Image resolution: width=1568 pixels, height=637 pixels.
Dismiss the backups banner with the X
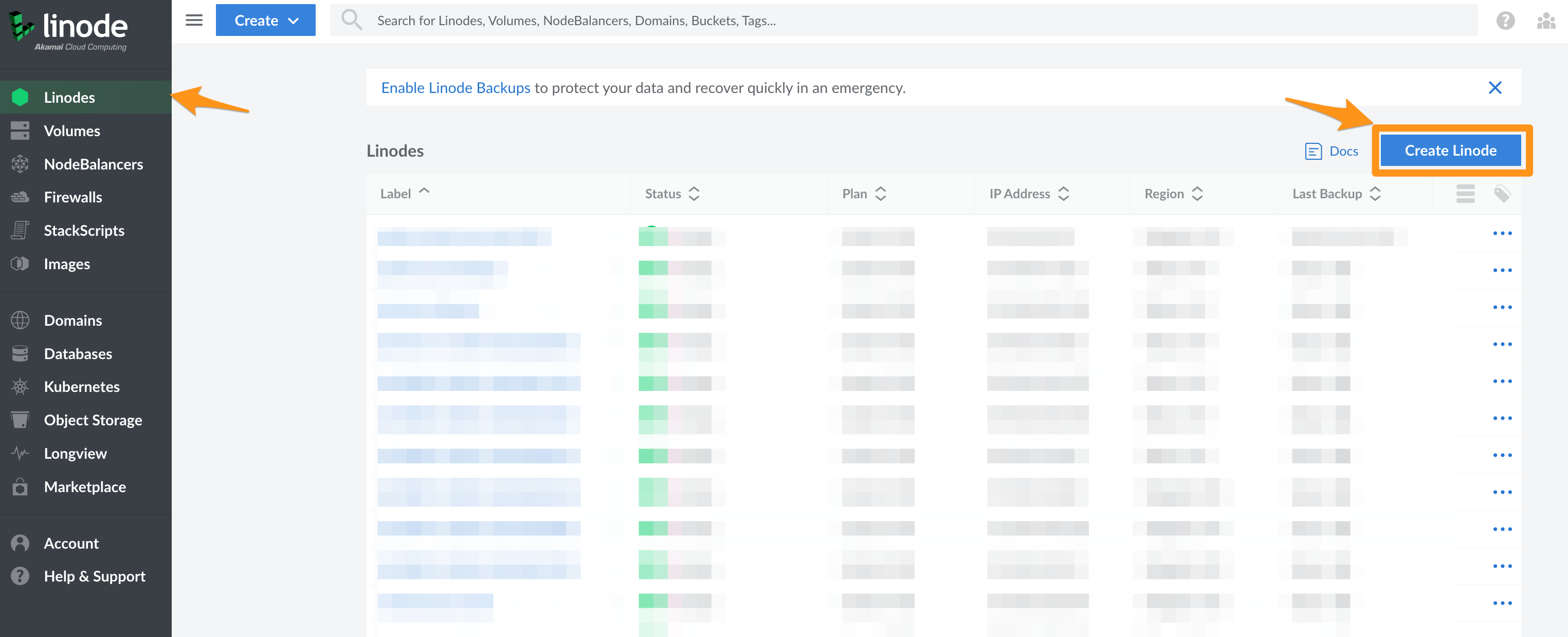click(x=1494, y=88)
